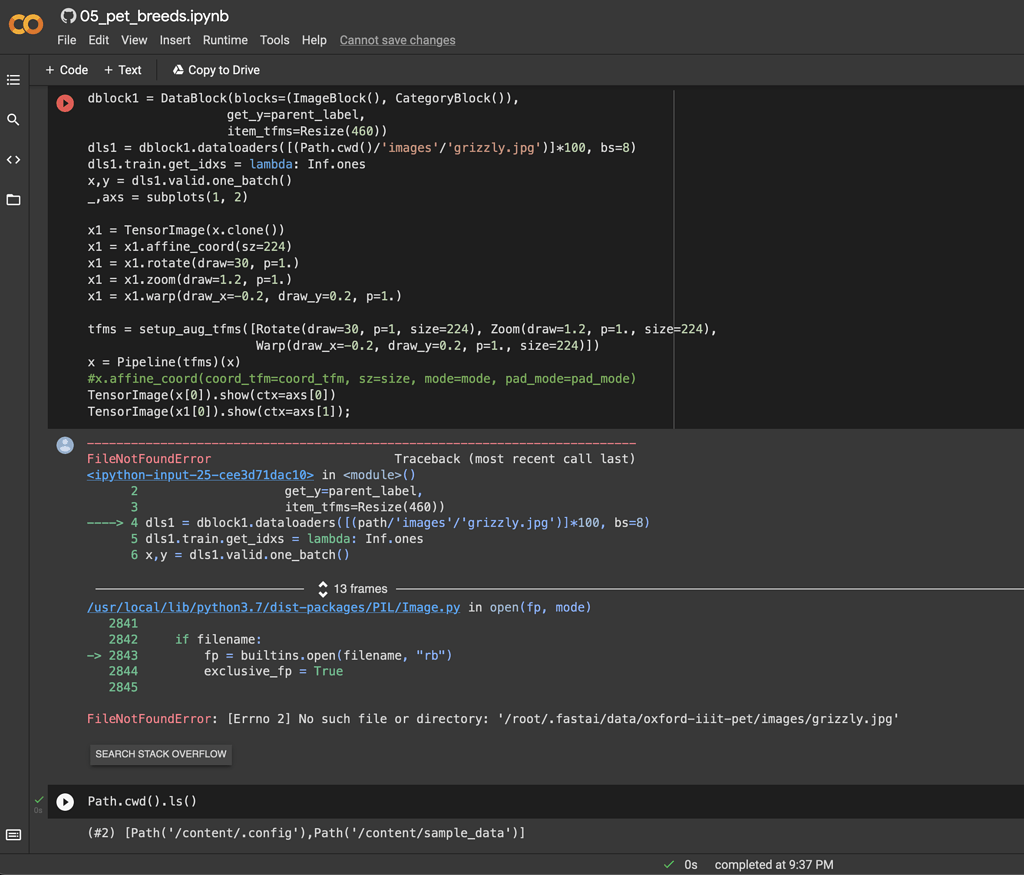Click the GitHub icon beside the notebook name
1024x875 pixels.
pos(66,15)
